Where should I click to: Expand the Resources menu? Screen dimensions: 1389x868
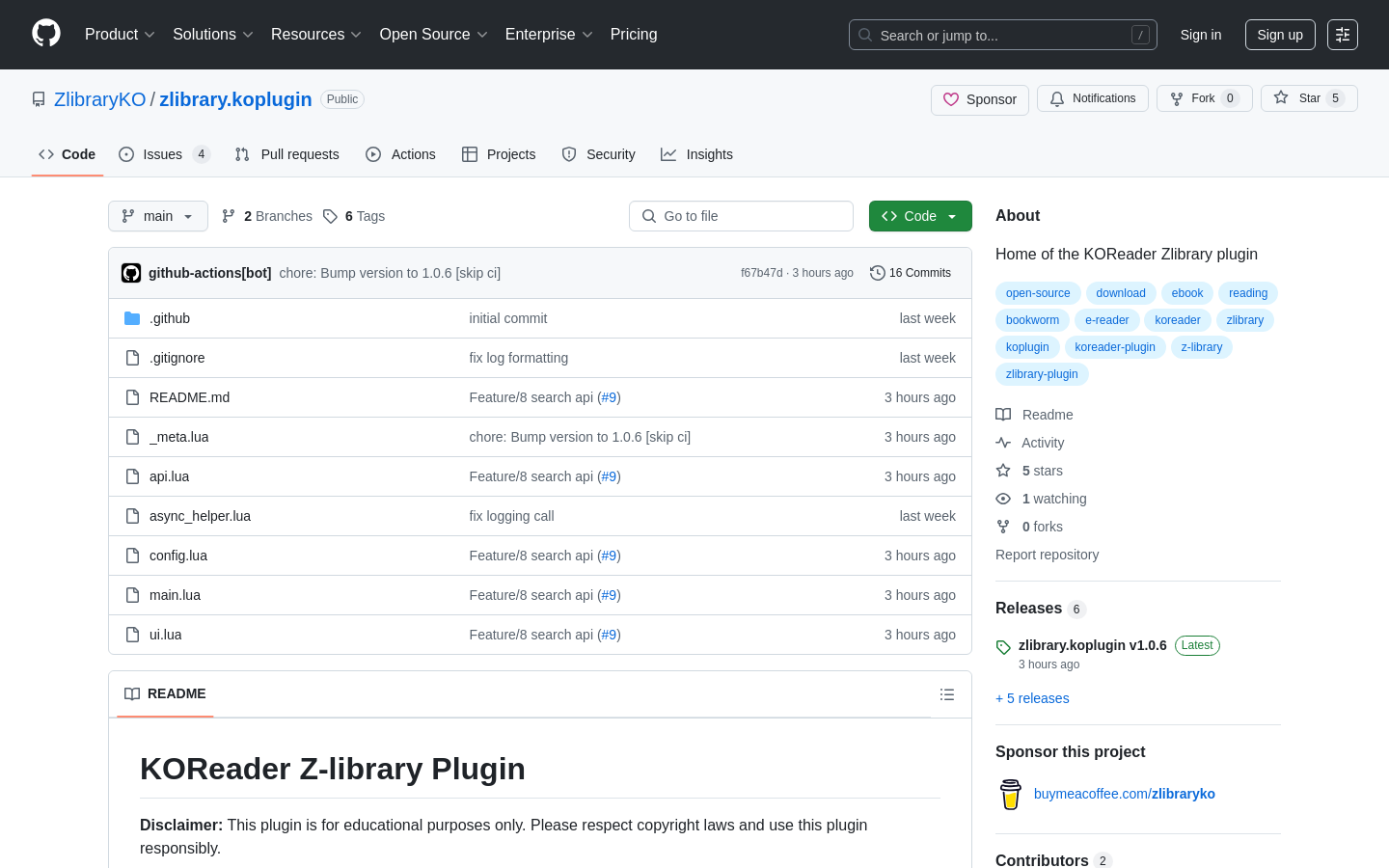point(316,35)
